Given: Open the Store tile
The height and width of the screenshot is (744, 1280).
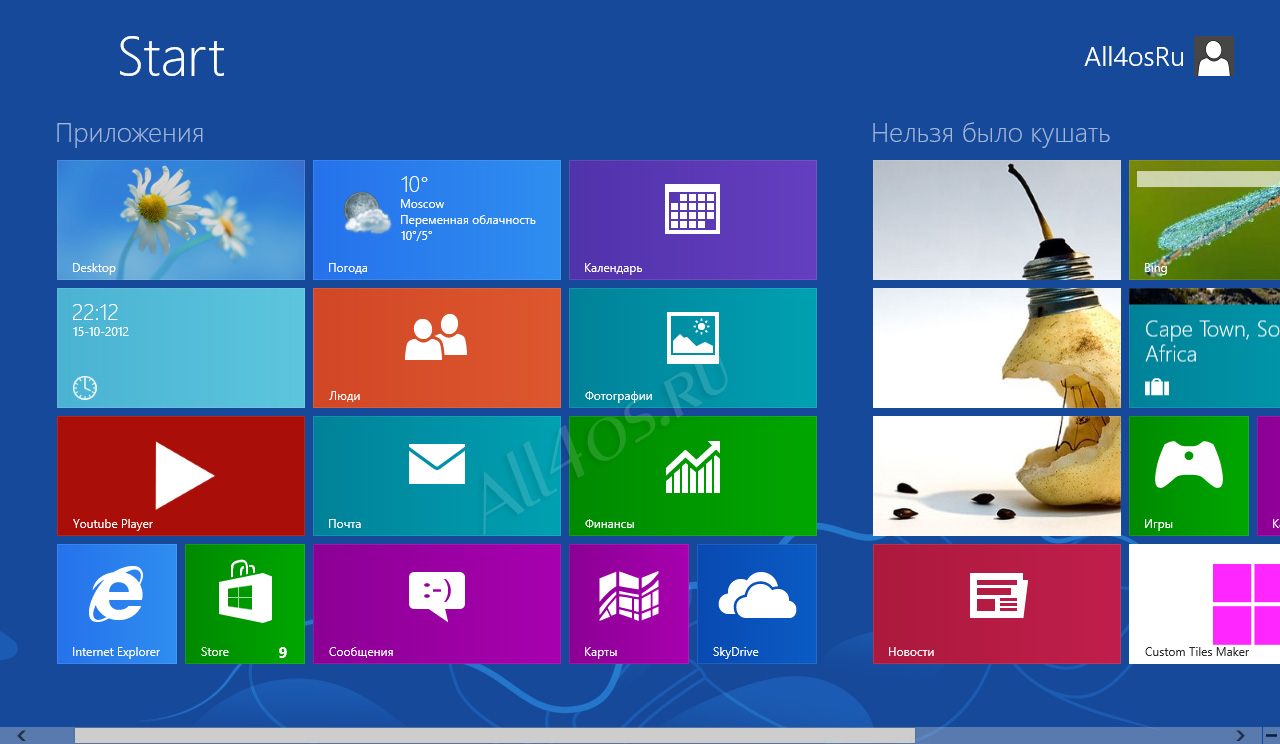Looking at the screenshot, I should 245,604.
